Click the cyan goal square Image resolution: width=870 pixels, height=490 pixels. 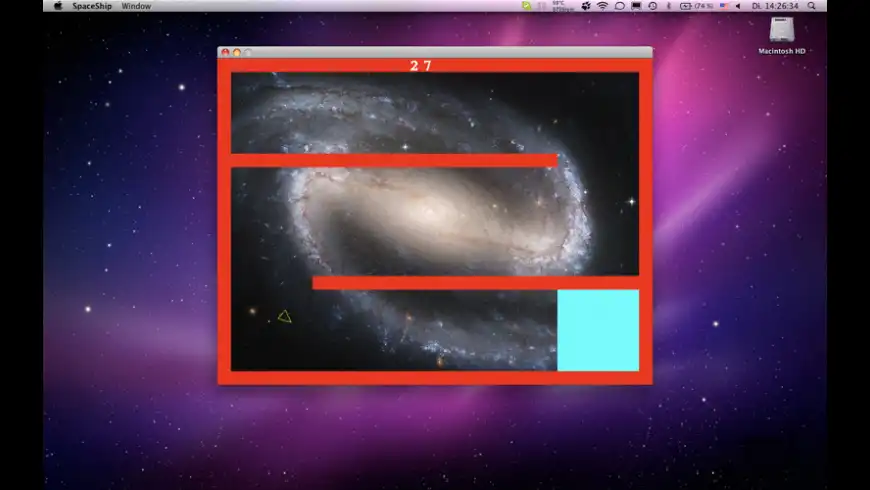598,330
